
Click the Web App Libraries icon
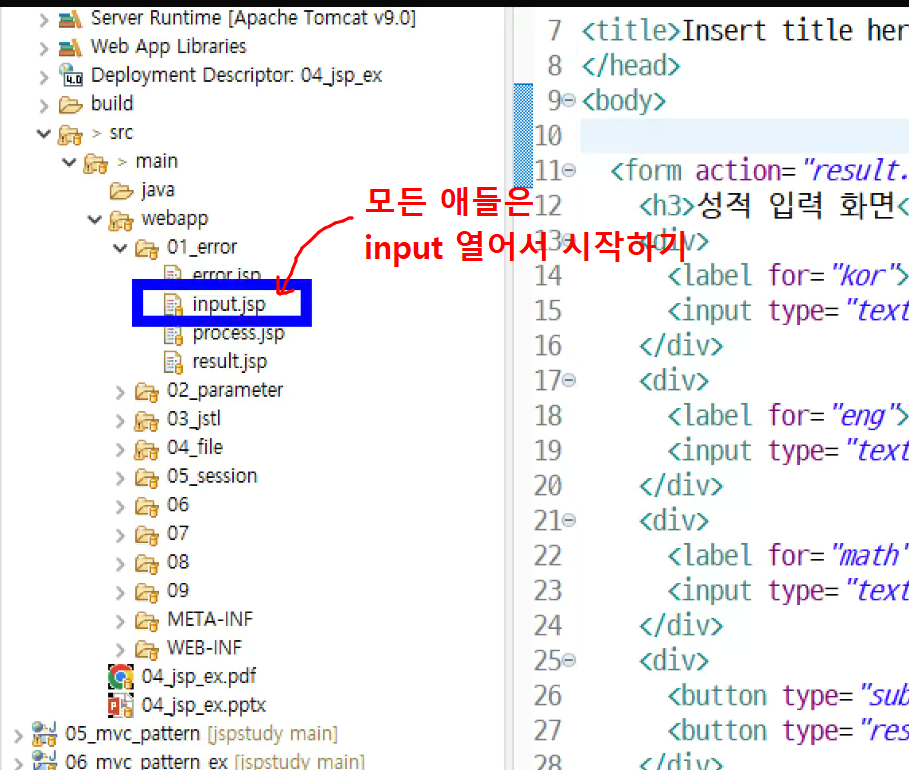pos(70,48)
